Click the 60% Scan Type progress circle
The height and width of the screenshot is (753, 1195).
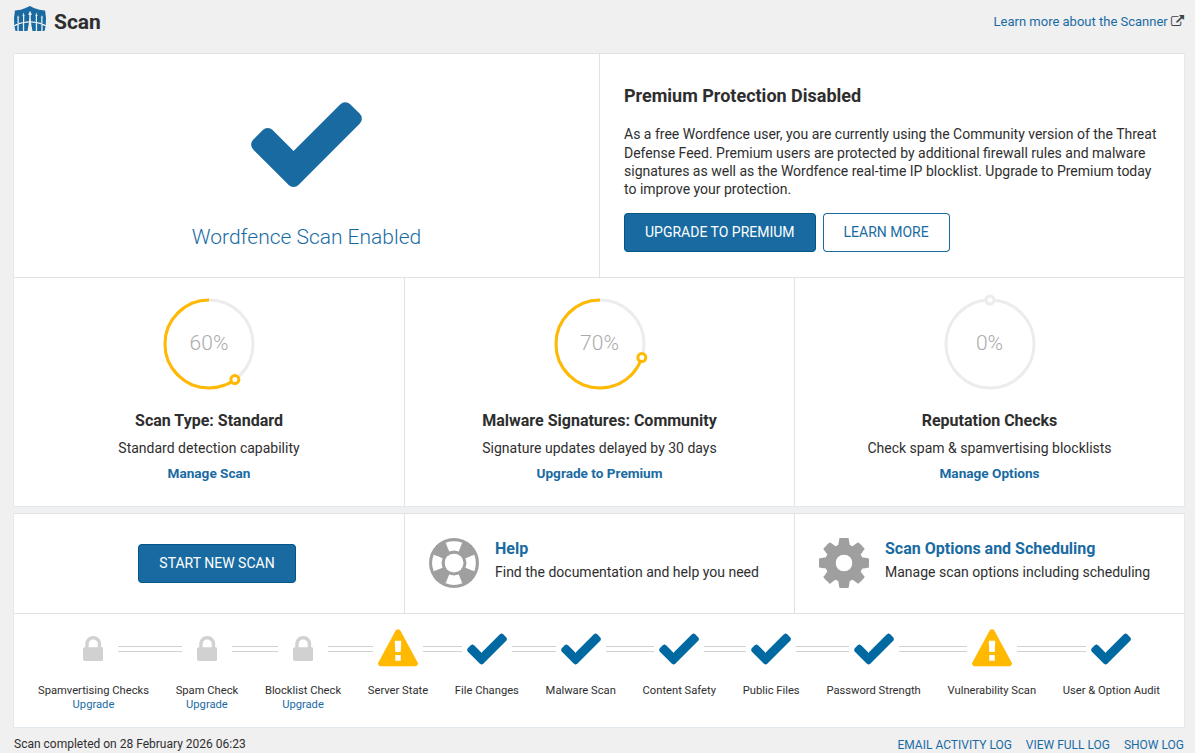point(209,343)
